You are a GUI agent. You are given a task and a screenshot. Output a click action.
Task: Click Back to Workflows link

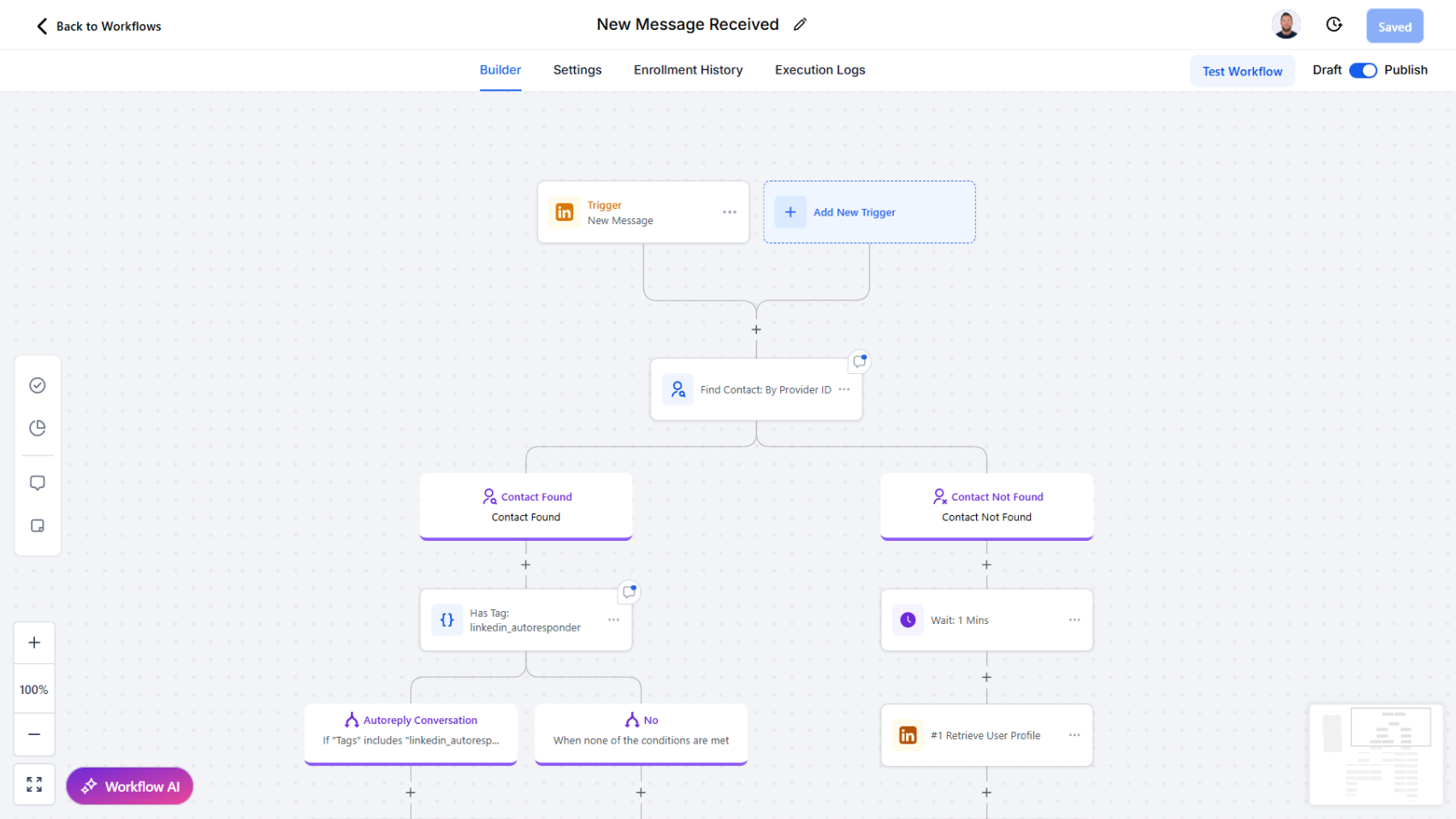point(98,26)
